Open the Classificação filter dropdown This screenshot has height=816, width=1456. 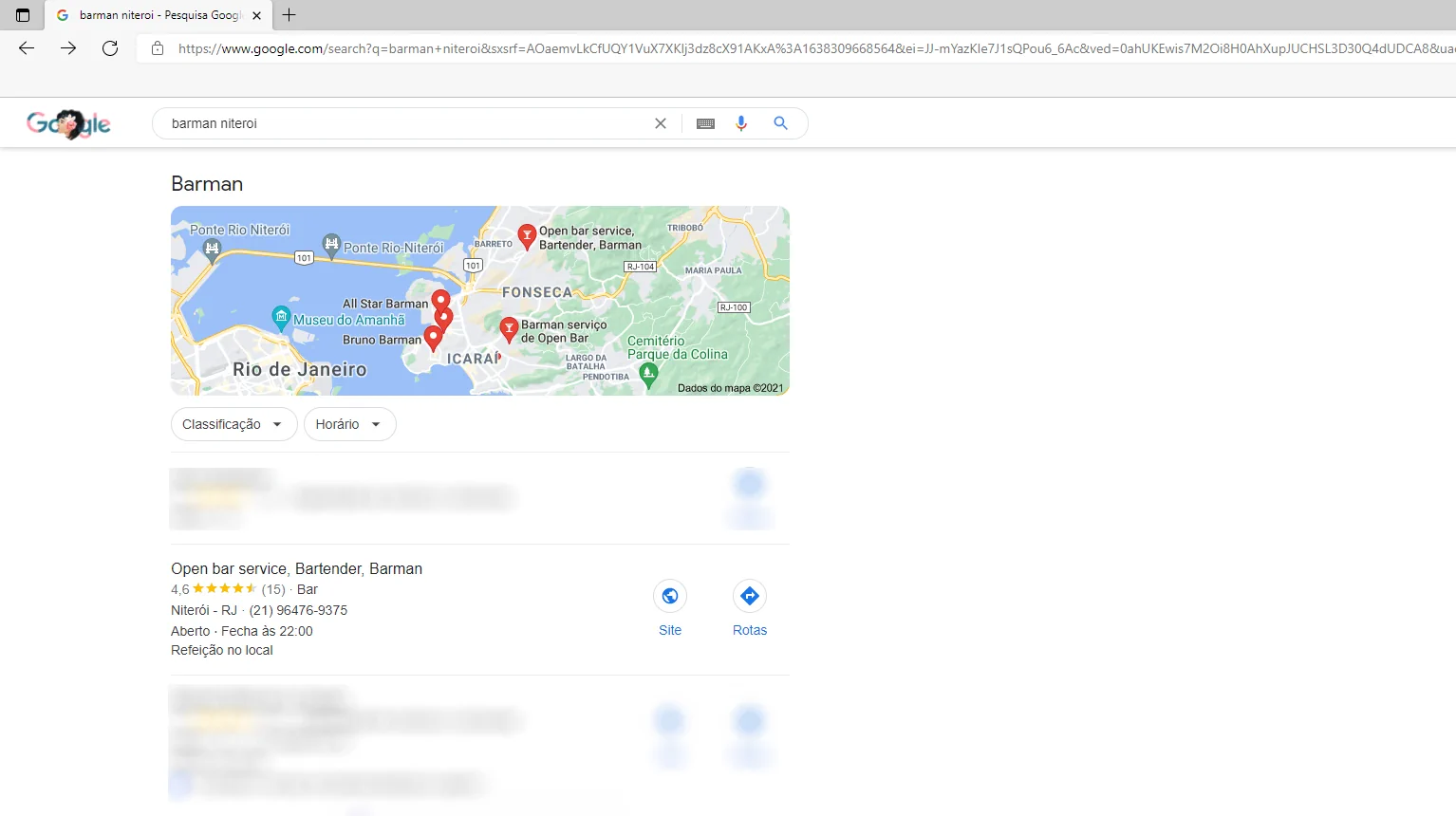[233, 424]
